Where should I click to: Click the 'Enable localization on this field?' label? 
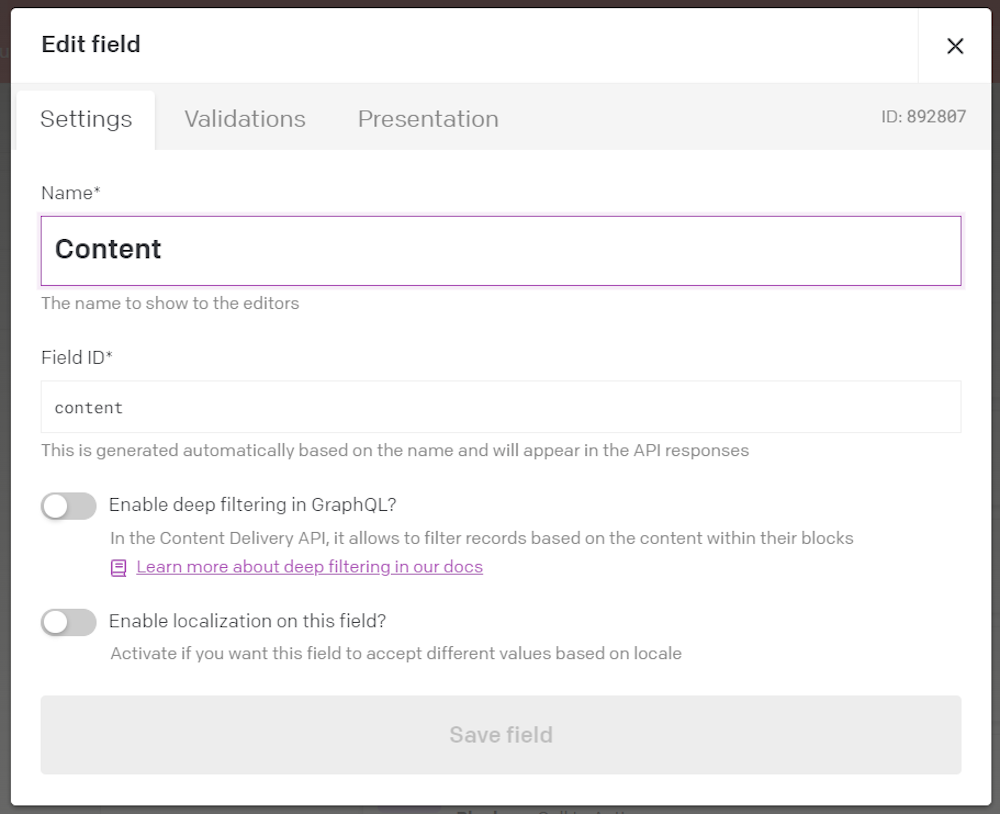pyautogui.click(x=247, y=621)
